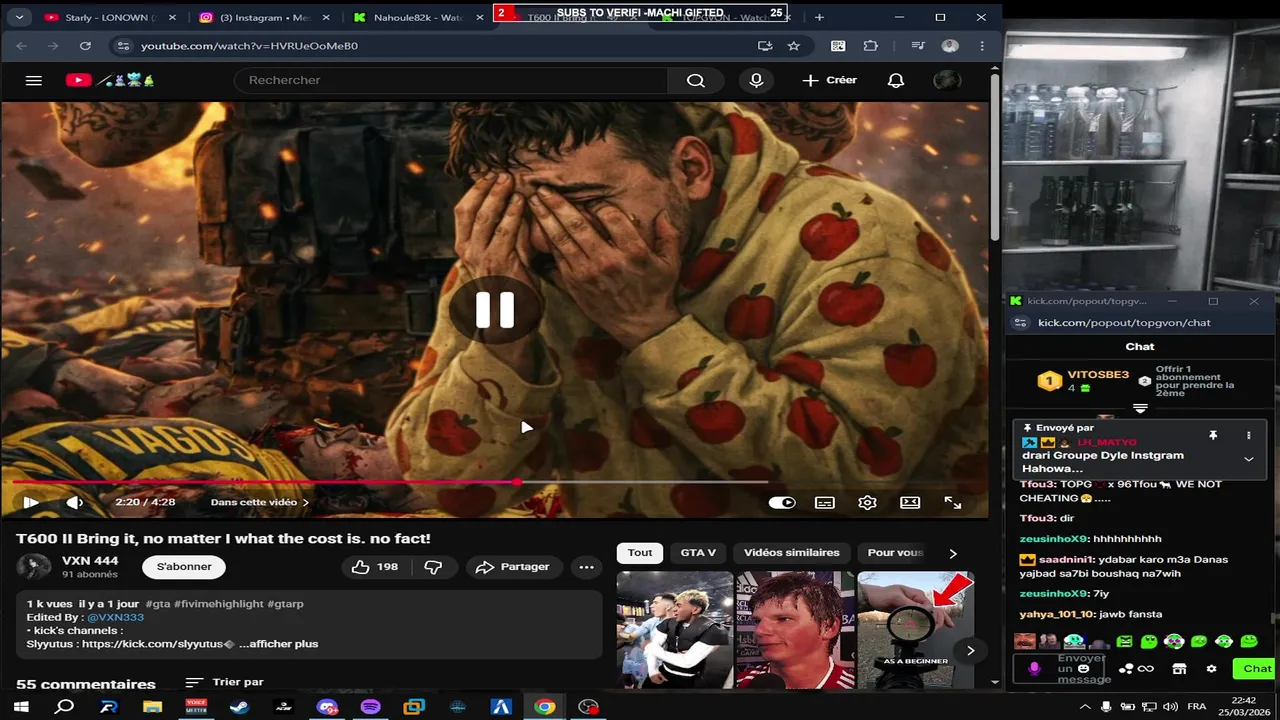Bookmark this page with the star icon
1280x720 pixels.
point(793,46)
